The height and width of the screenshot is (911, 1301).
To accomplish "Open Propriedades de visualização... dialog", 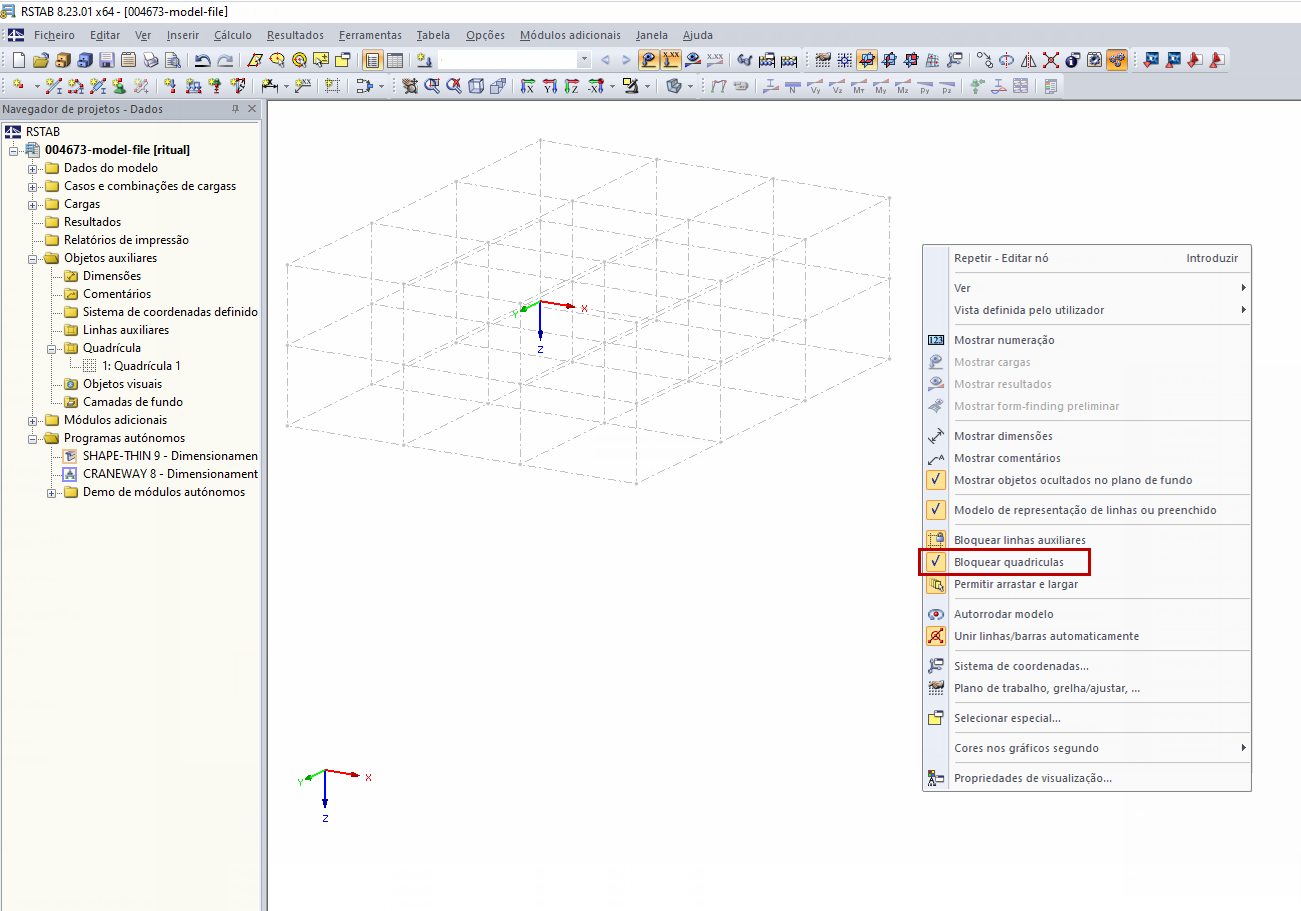I will pyautogui.click(x=1087, y=778).
